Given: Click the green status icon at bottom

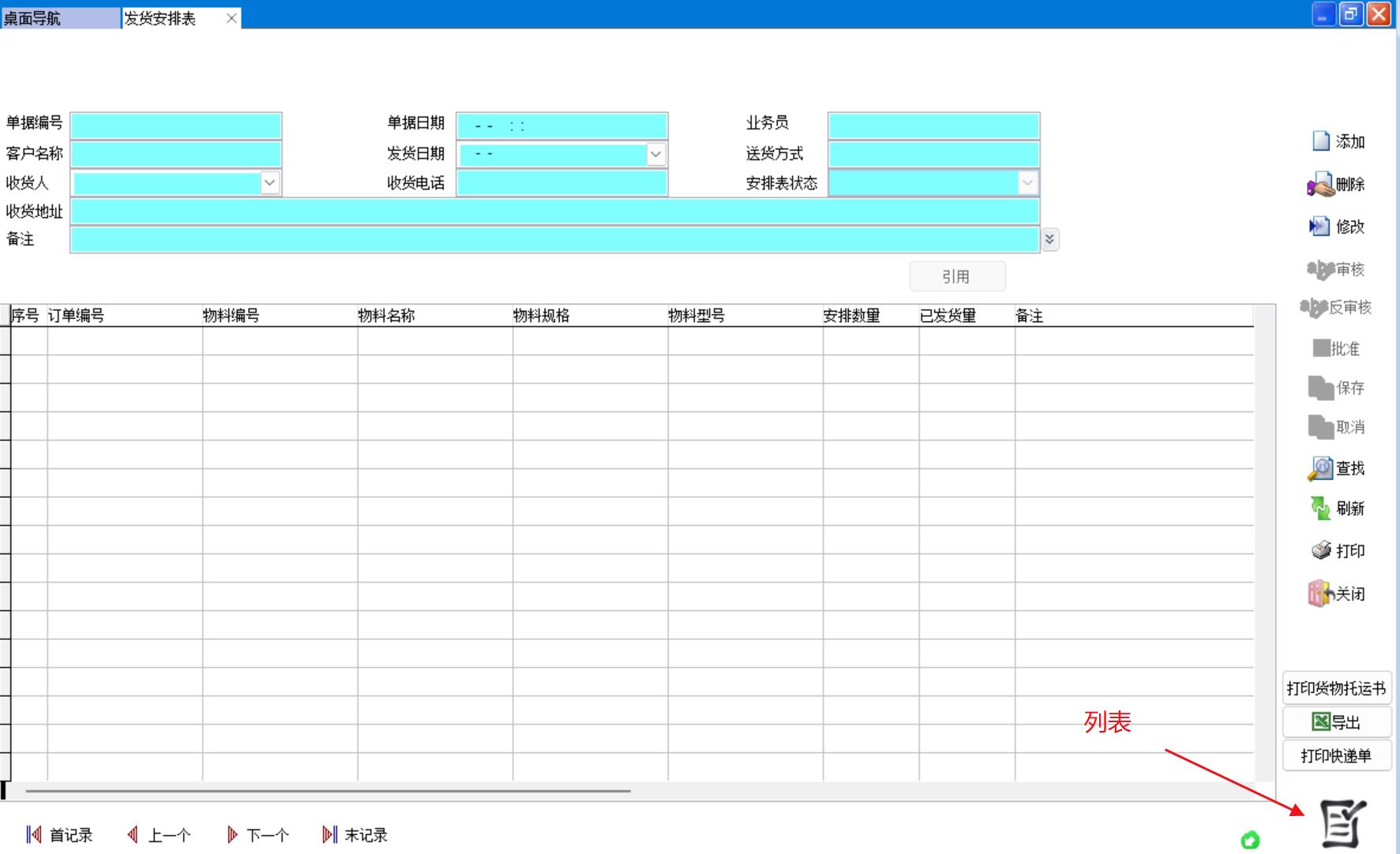Looking at the screenshot, I should [1250, 841].
